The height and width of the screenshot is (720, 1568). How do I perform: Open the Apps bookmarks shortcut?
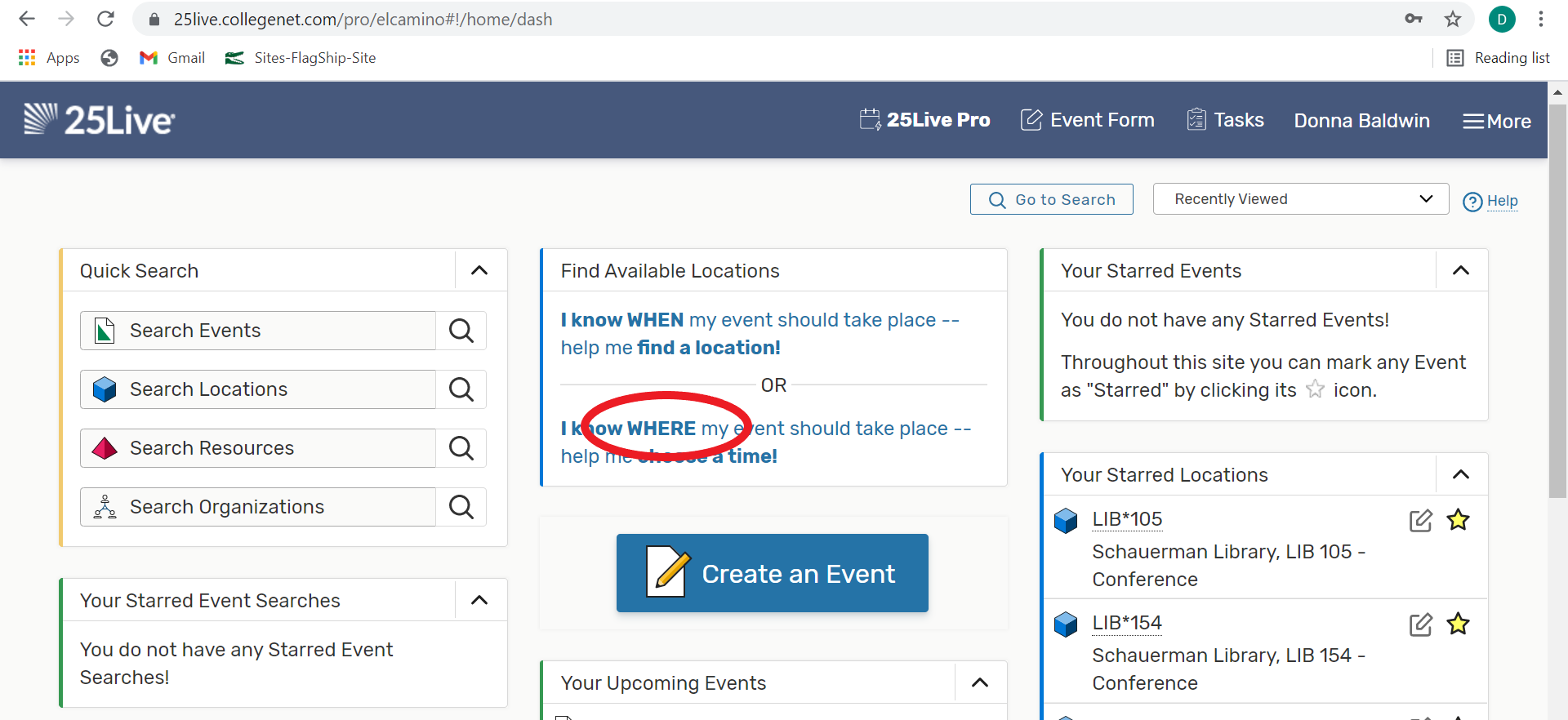tap(49, 58)
